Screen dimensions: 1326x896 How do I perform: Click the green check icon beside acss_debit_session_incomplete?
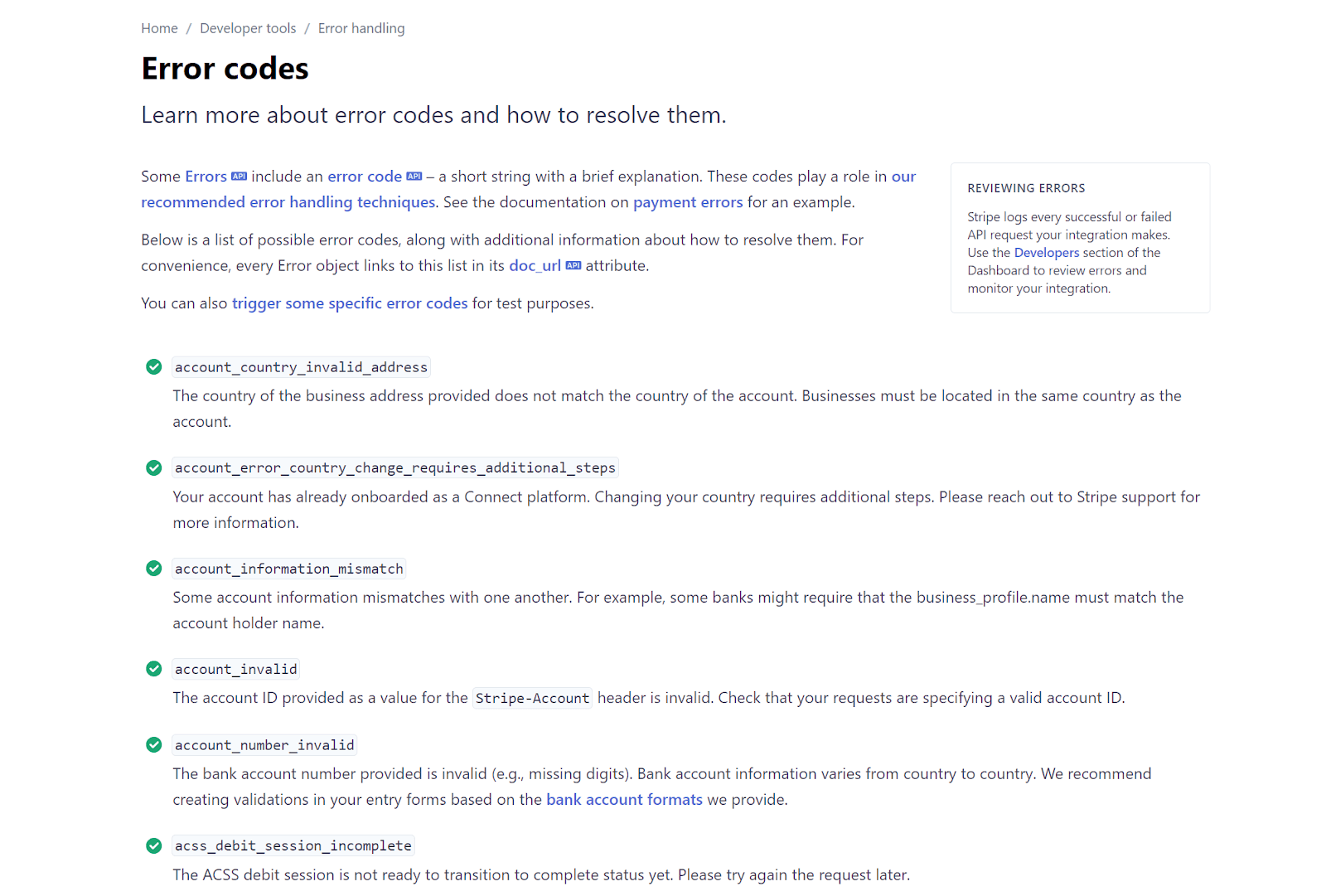(x=153, y=845)
